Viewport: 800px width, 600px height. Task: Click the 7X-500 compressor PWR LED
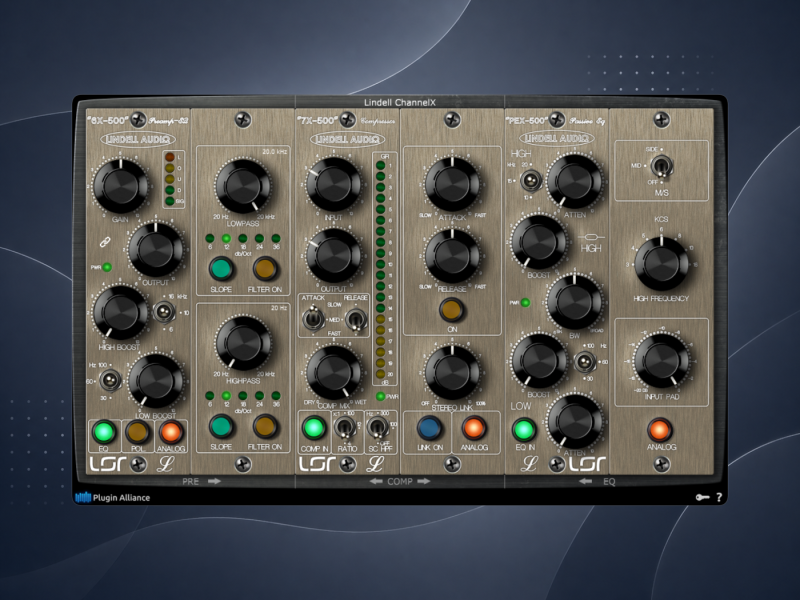(380, 396)
